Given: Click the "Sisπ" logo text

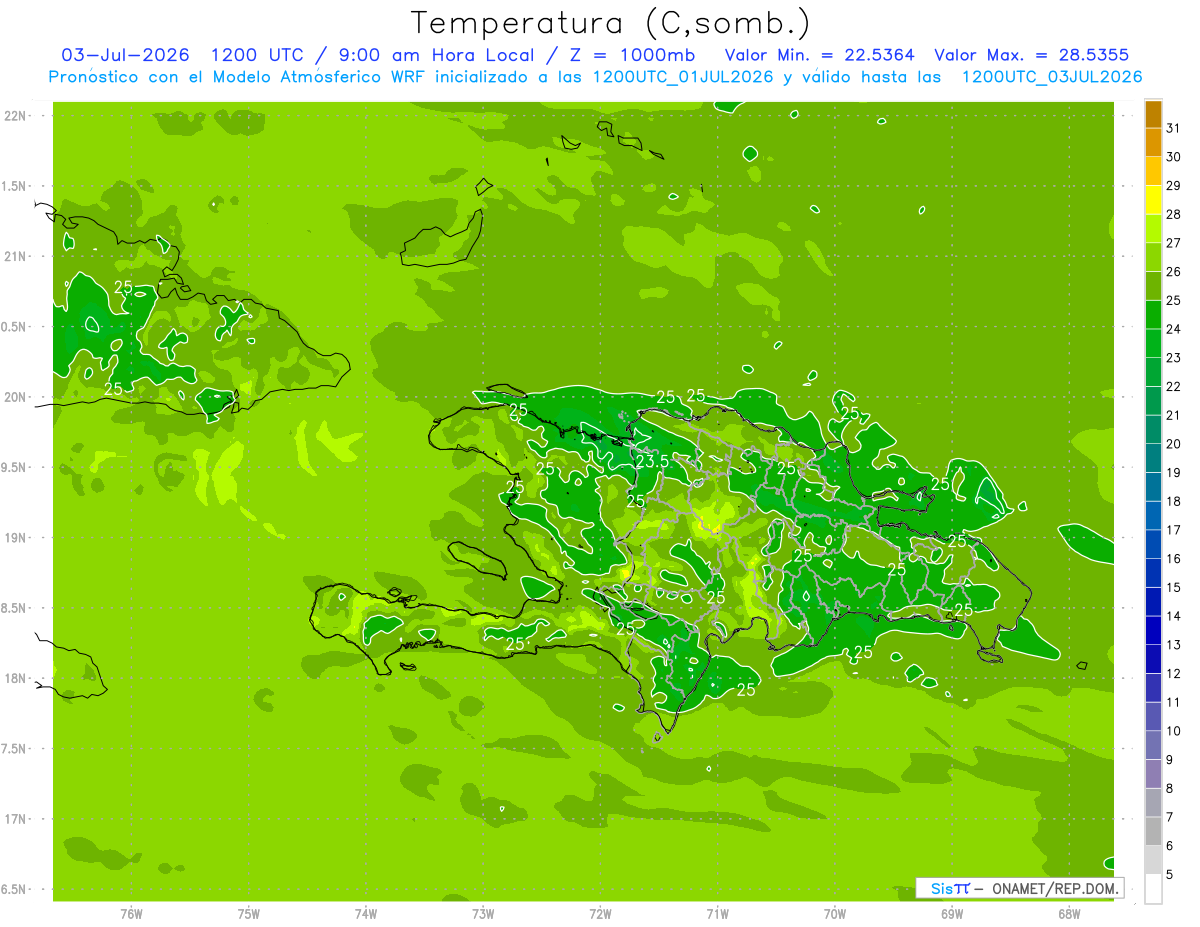Looking at the screenshot, I should 950,888.
